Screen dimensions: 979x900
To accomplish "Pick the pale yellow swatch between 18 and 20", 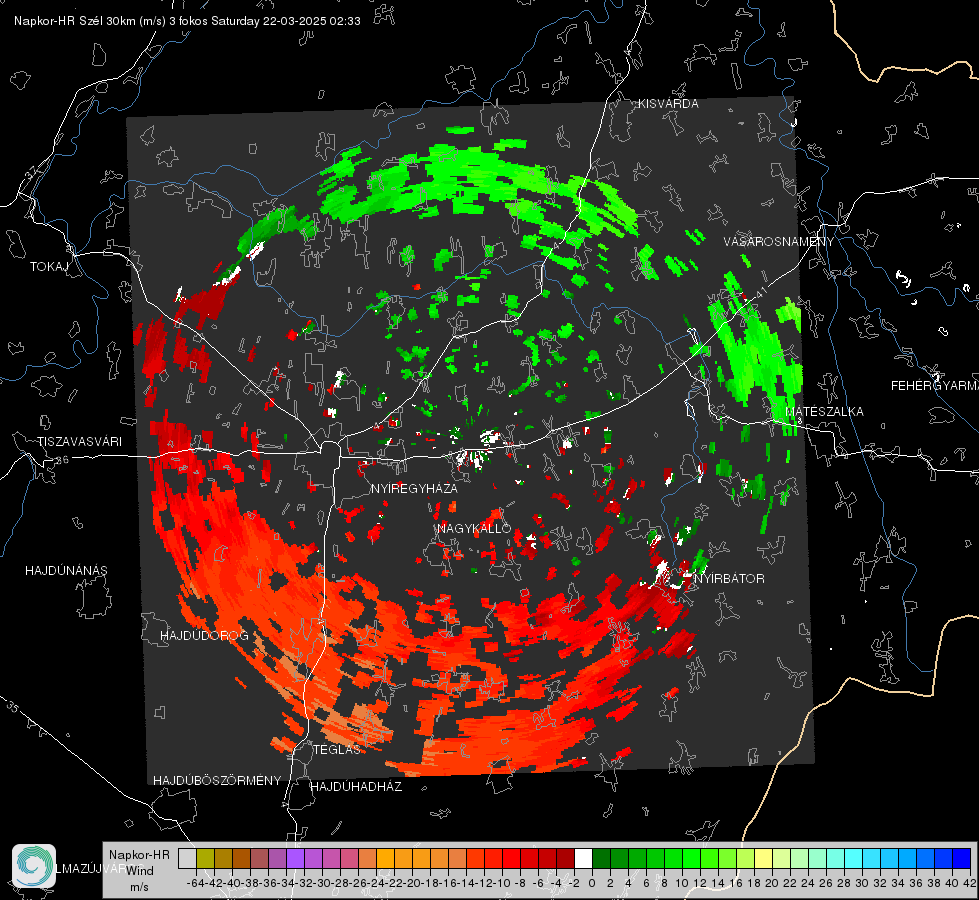I will coord(763,858).
